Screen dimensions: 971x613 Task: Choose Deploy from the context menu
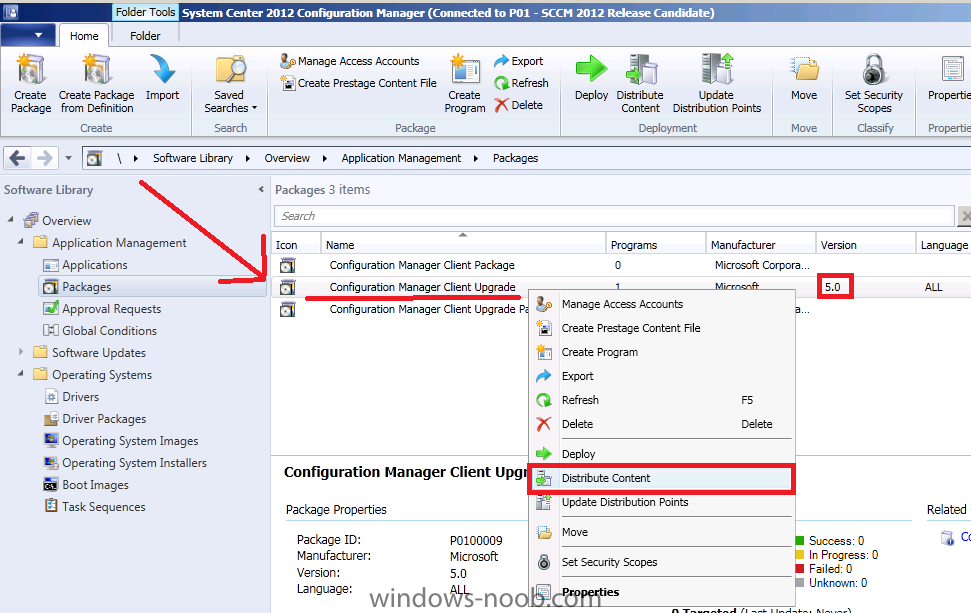point(661,454)
